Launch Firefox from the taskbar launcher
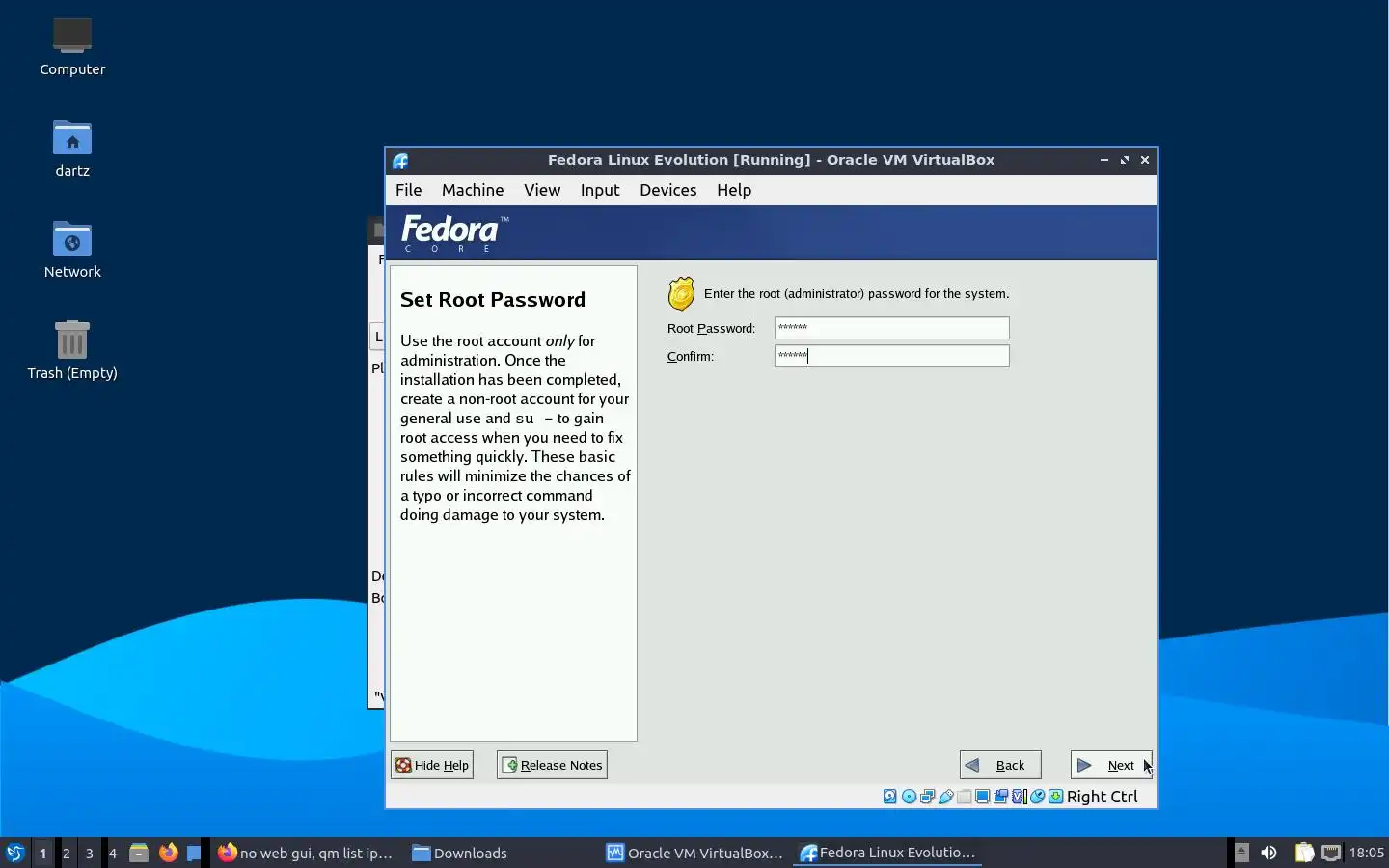 coord(168,853)
